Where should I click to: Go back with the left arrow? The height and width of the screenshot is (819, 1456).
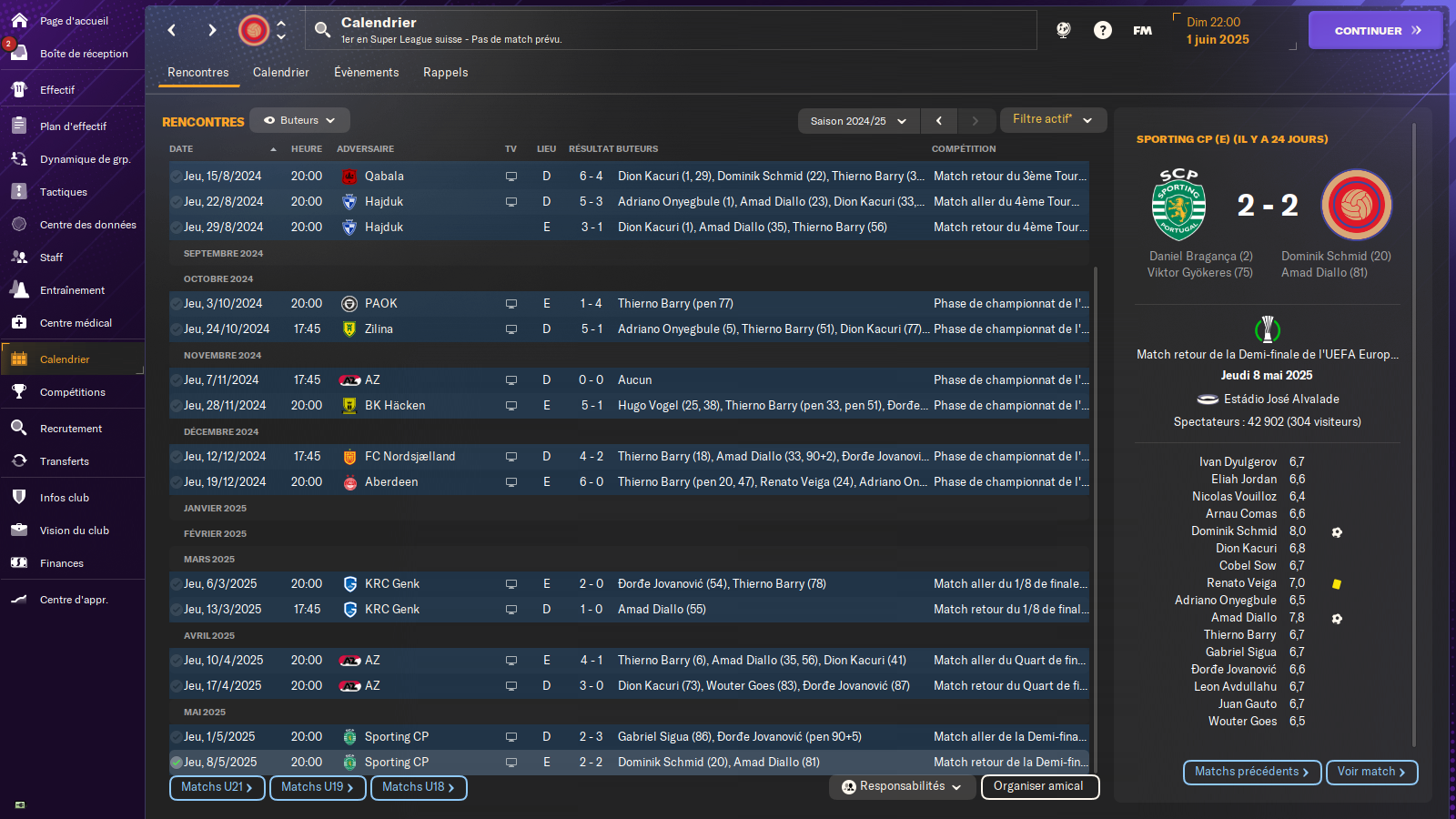(172, 30)
